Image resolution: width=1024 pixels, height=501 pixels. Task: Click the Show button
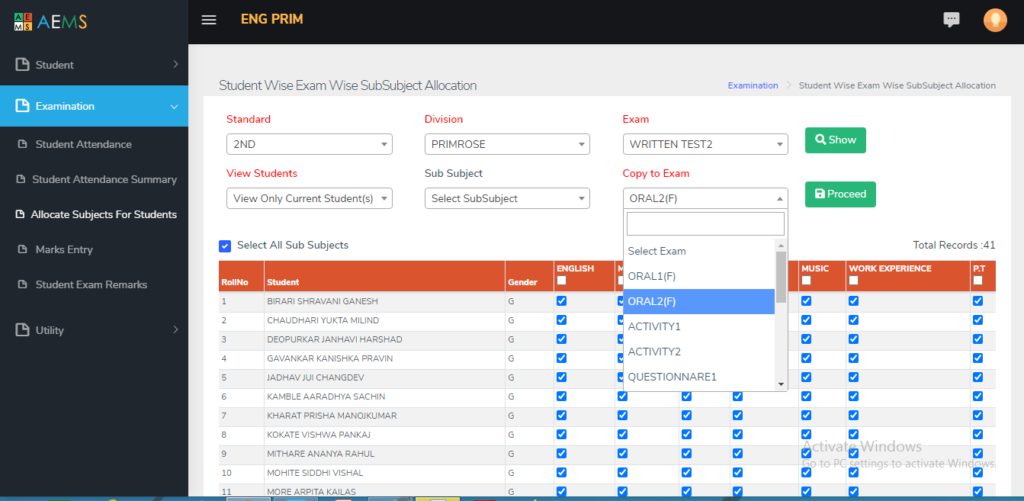coord(835,140)
